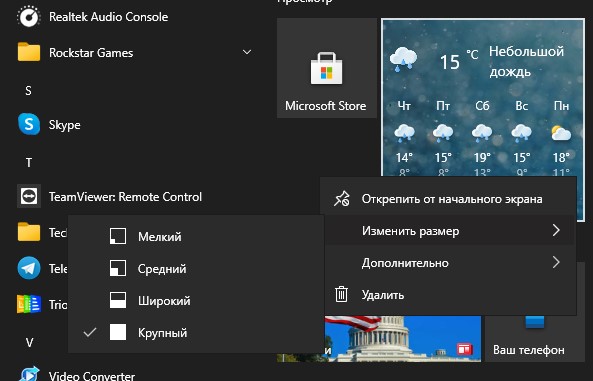Viewport: 593px width, 381px height.
Task: Click the Microsoft Store shopping bag icon
Action: click(x=326, y=68)
